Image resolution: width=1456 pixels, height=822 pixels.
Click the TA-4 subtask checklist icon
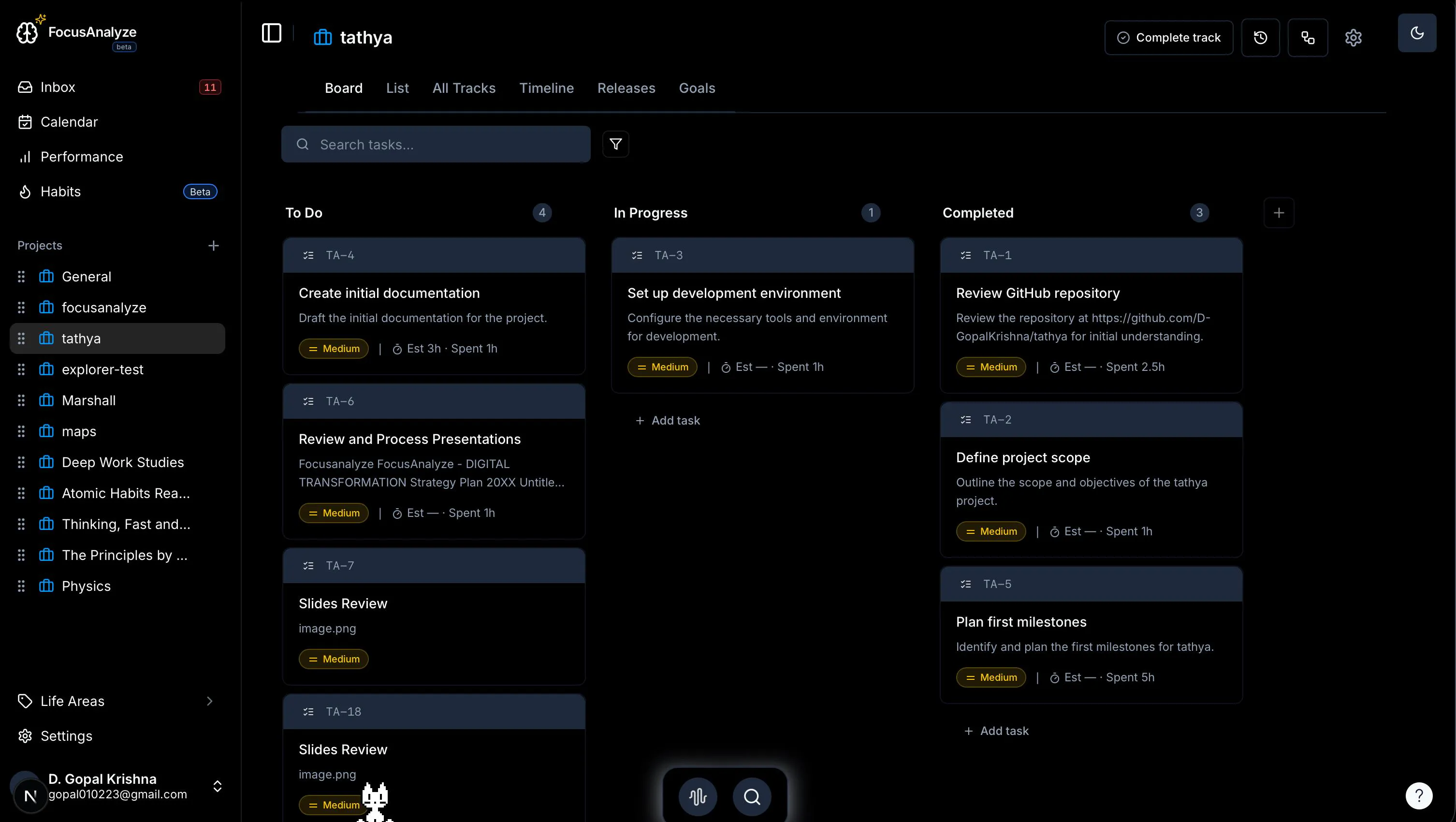(x=308, y=255)
